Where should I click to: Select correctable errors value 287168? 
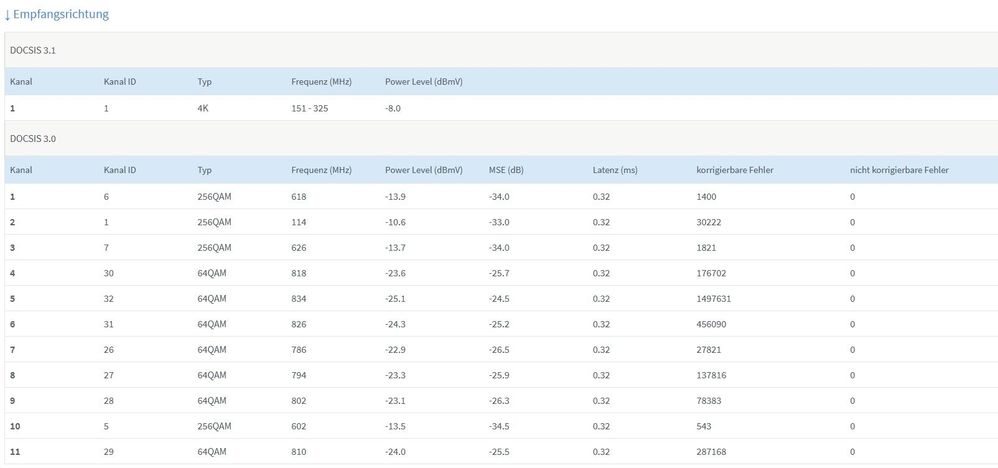click(711, 451)
